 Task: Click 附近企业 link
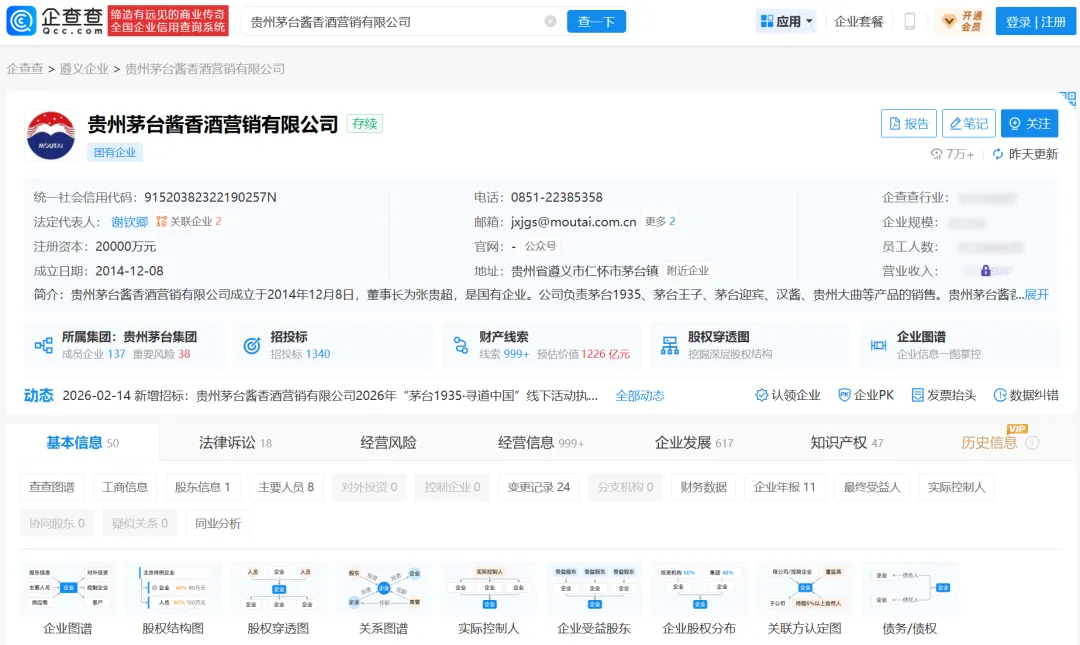(x=687, y=271)
